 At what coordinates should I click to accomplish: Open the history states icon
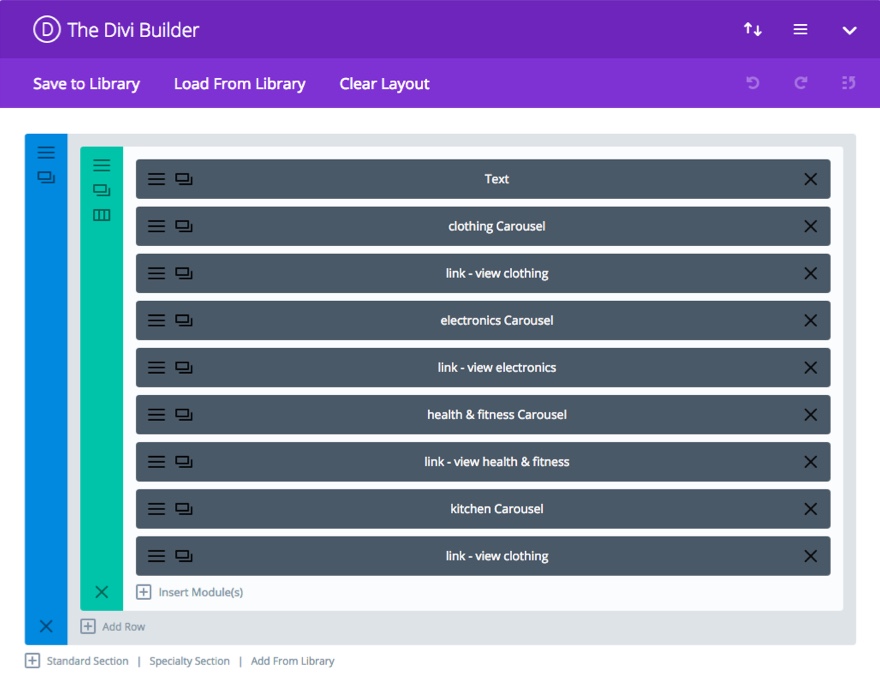[849, 83]
